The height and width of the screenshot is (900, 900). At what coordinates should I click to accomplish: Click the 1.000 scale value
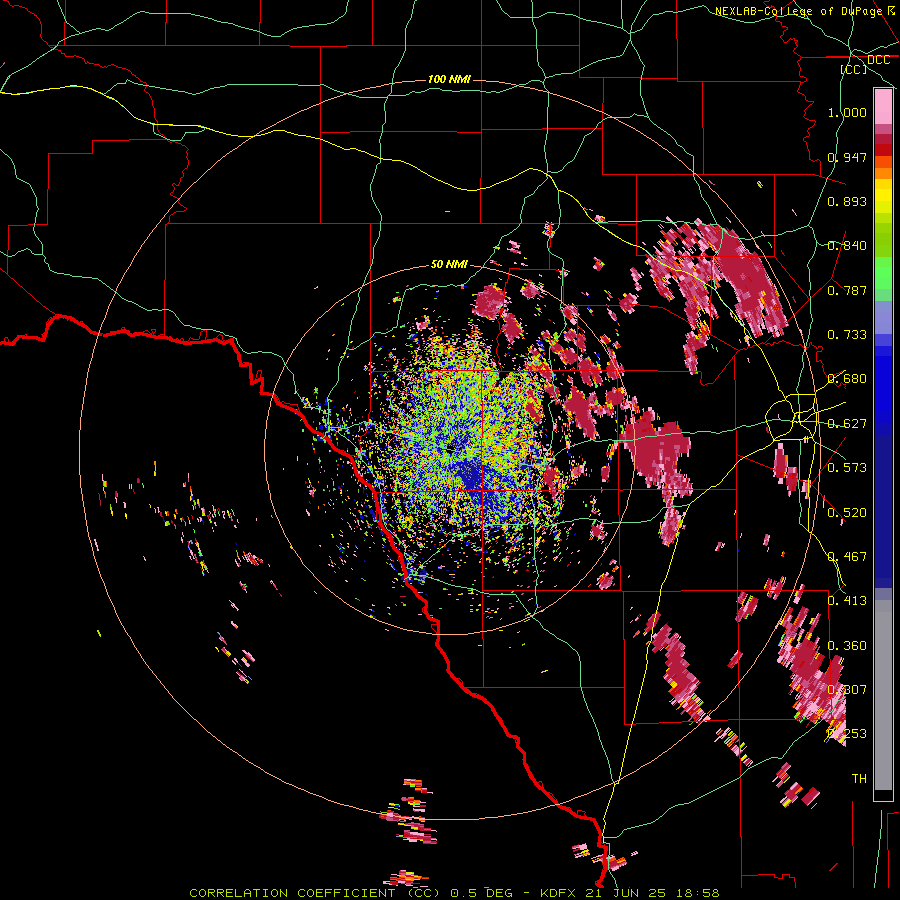847,112
